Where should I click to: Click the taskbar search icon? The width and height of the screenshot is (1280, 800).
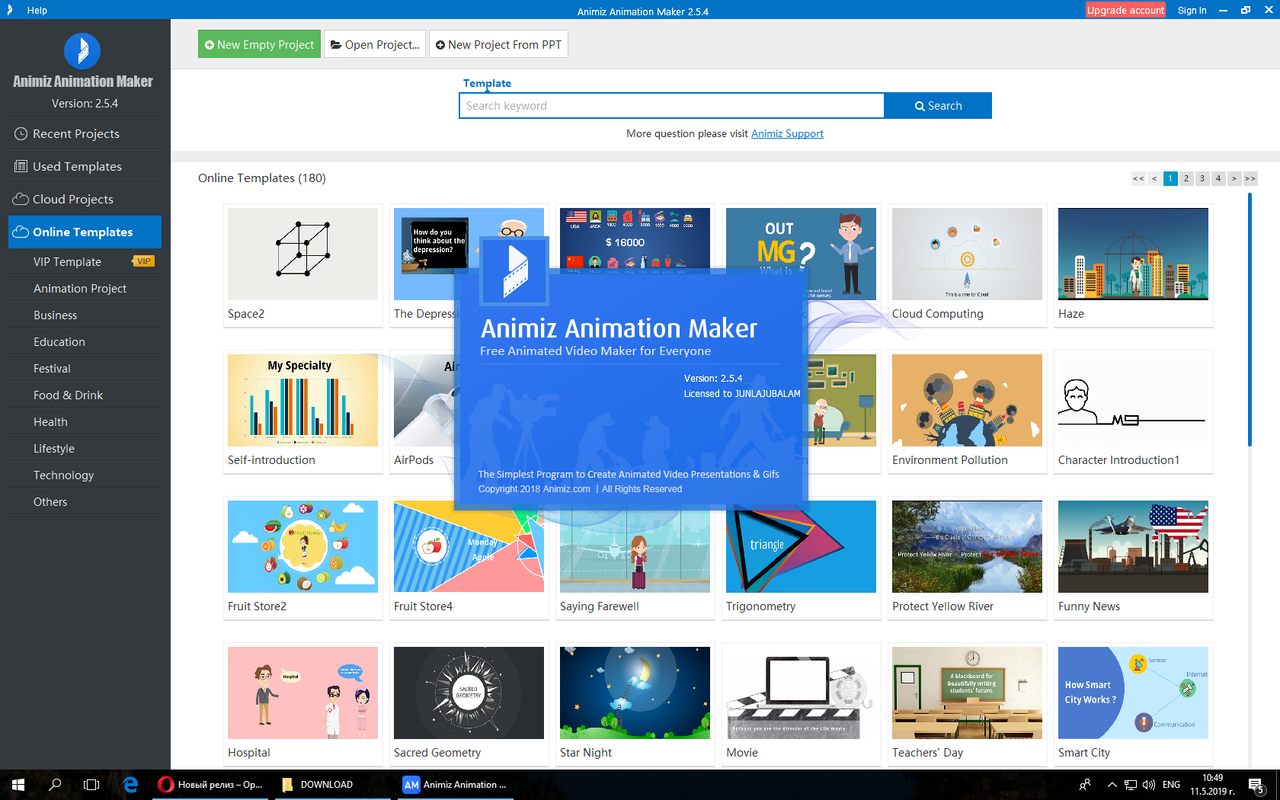click(x=55, y=785)
